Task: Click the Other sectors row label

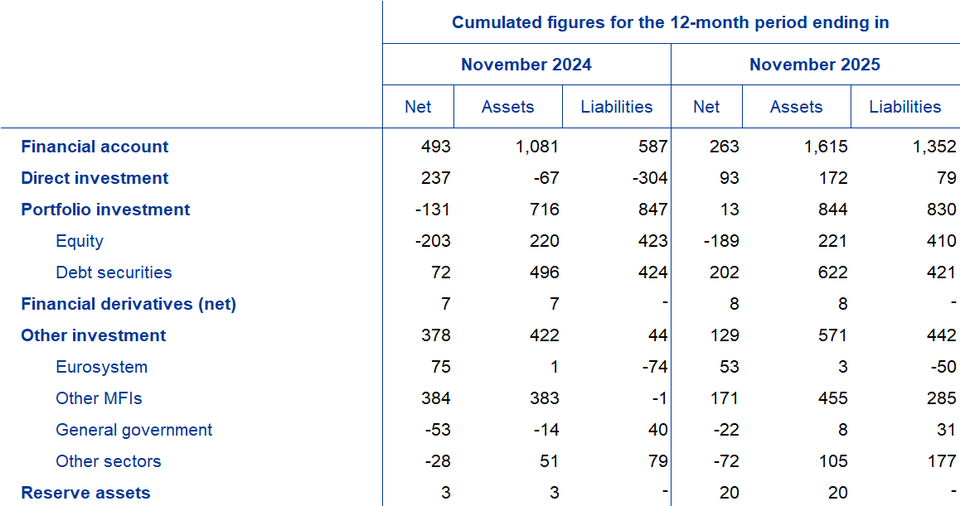Action: coord(108,461)
